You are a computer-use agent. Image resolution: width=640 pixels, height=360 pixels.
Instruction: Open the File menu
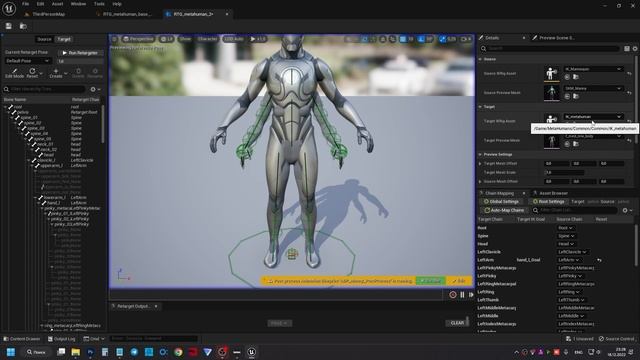click(x=25, y=4)
